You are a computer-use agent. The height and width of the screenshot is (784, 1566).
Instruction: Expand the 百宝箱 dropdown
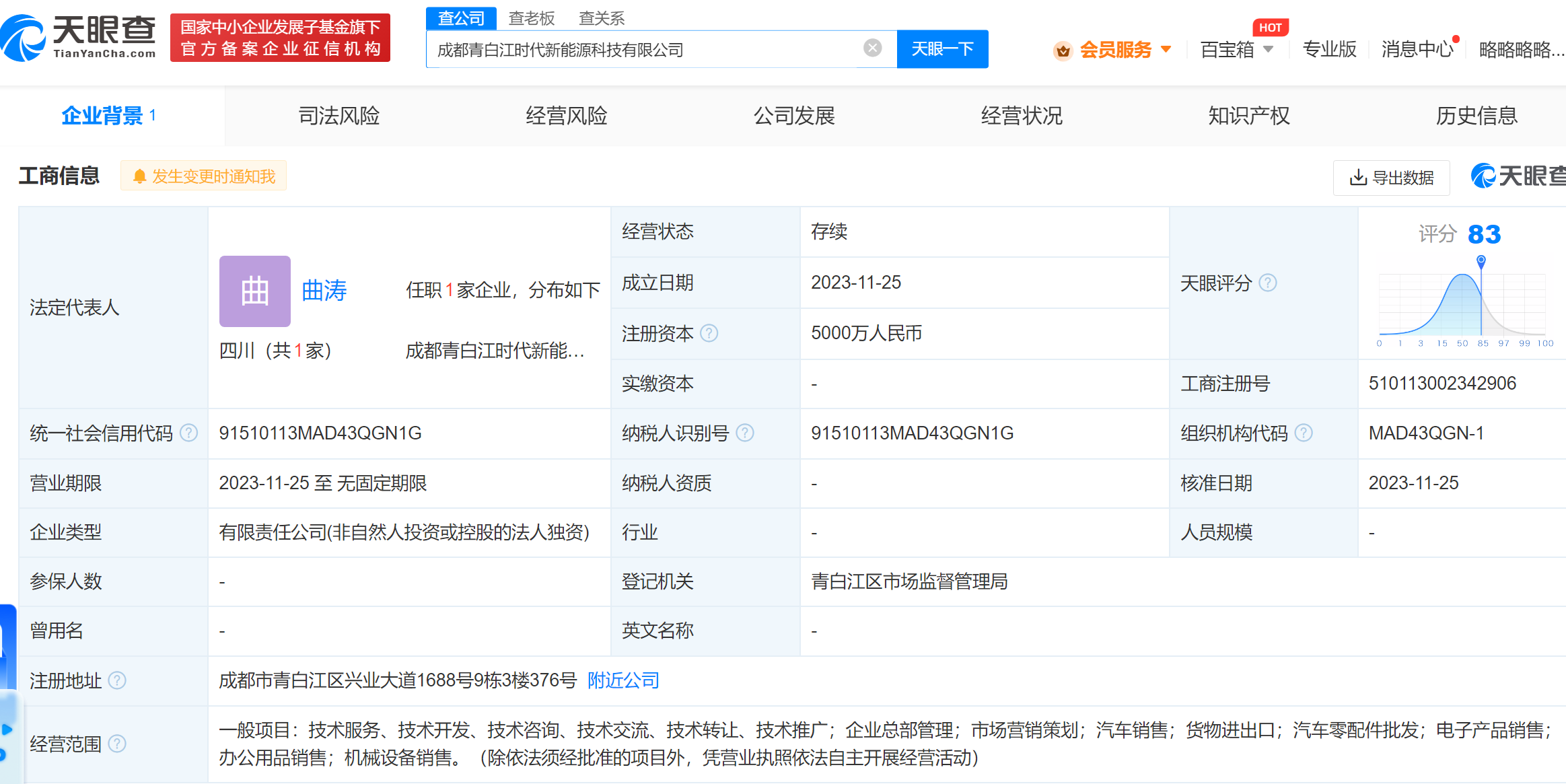1269,49
